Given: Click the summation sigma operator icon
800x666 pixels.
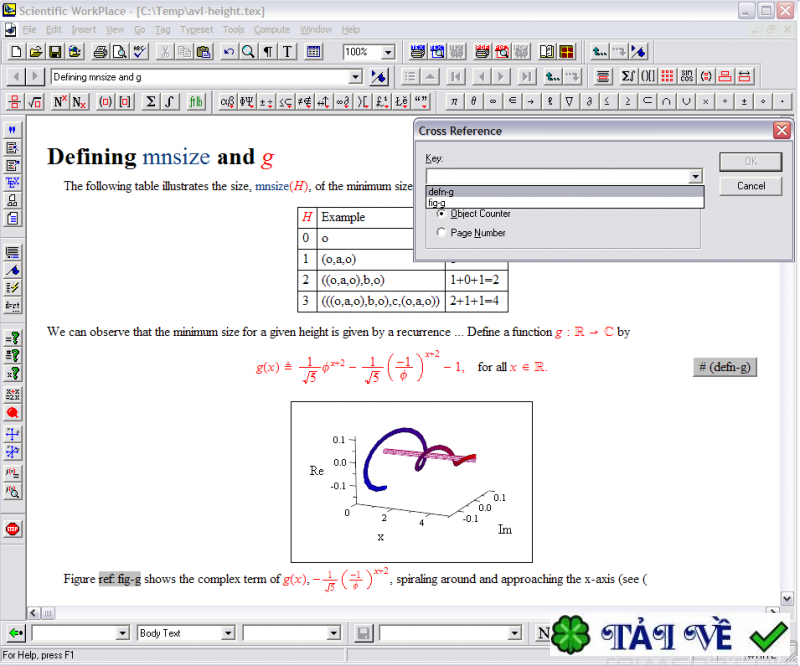Looking at the screenshot, I should [x=150, y=101].
